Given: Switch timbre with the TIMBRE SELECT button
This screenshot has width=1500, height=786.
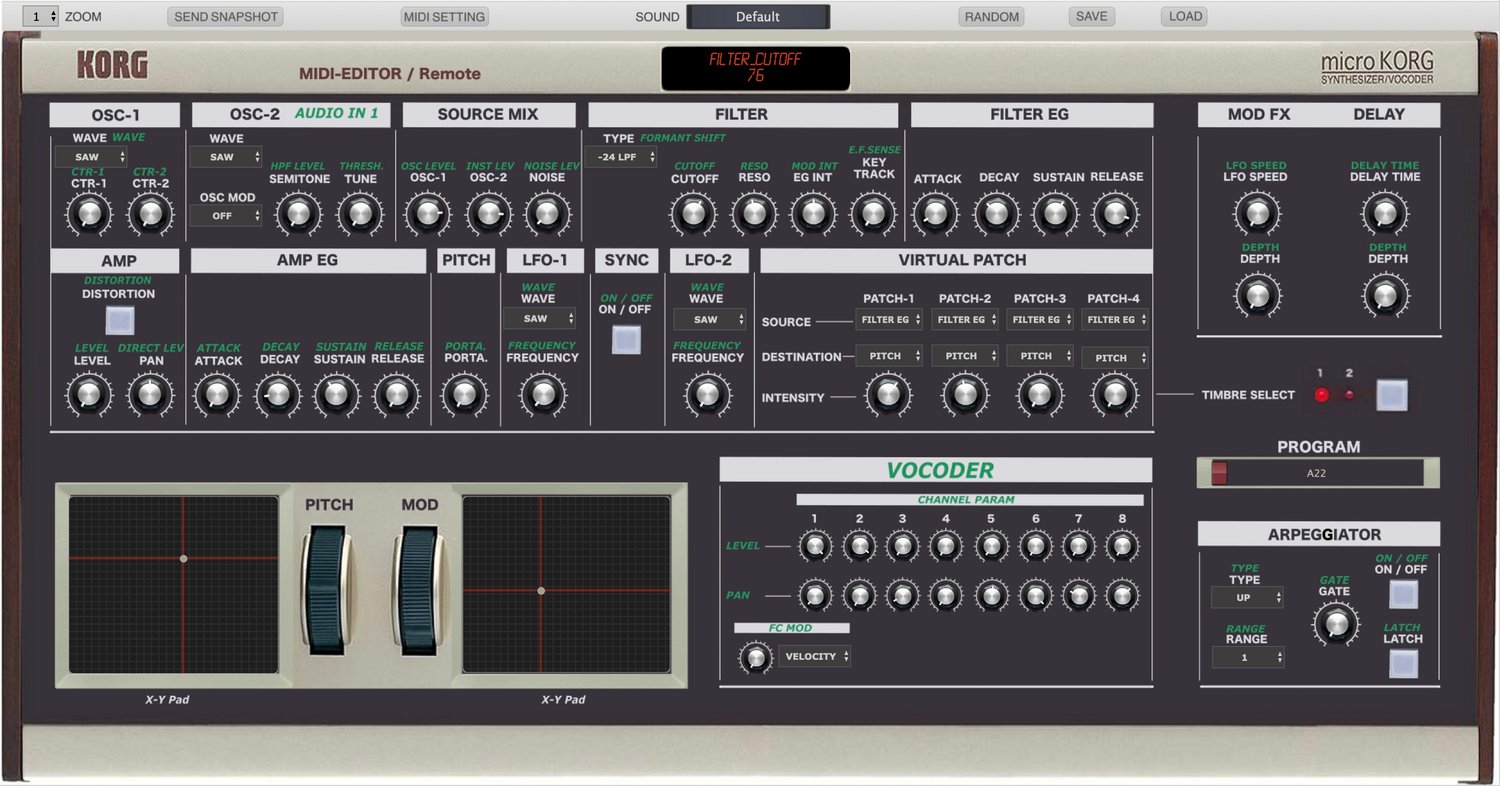Looking at the screenshot, I should (1391, 395).
